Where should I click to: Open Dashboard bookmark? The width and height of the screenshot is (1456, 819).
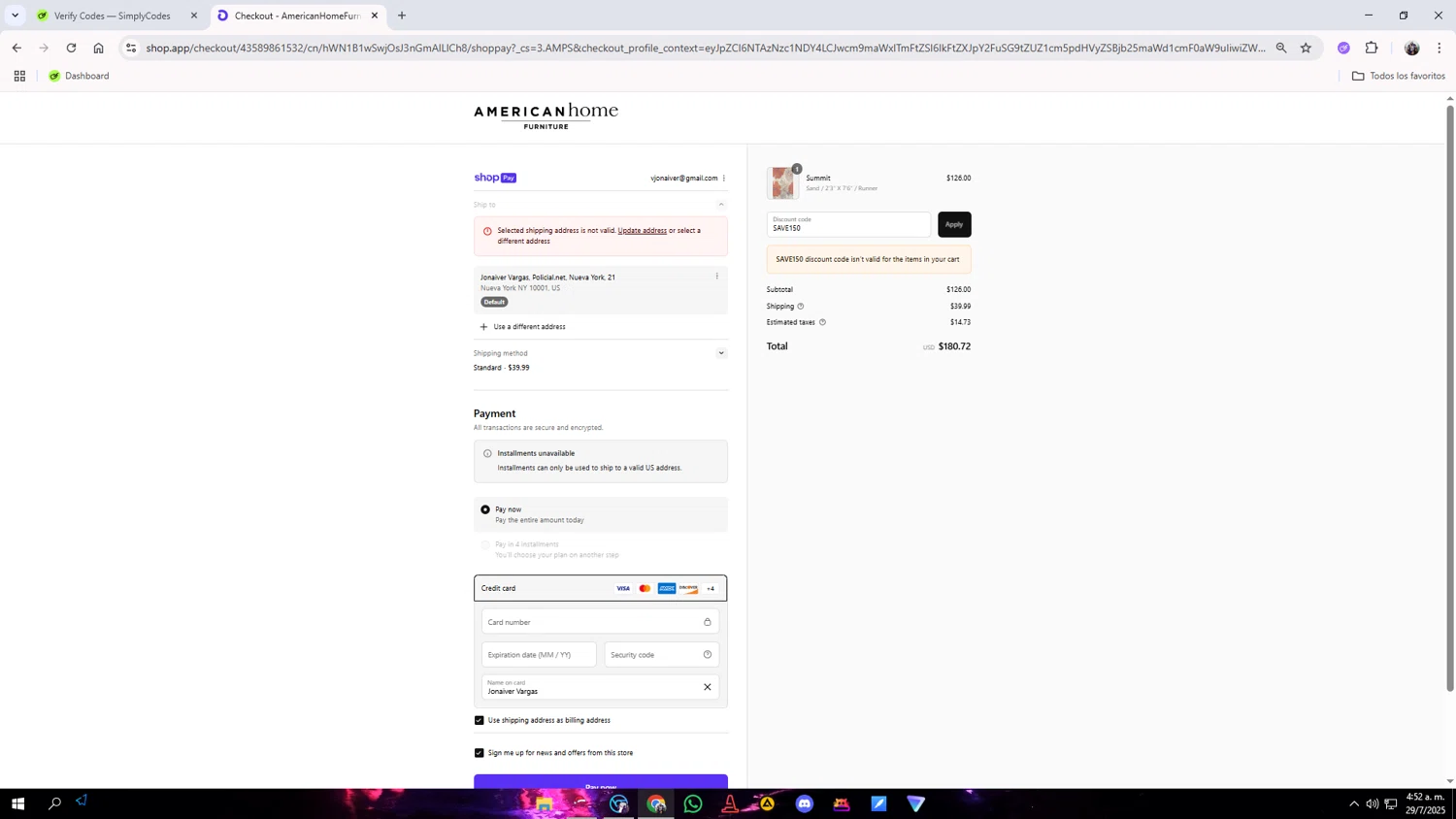79,76
